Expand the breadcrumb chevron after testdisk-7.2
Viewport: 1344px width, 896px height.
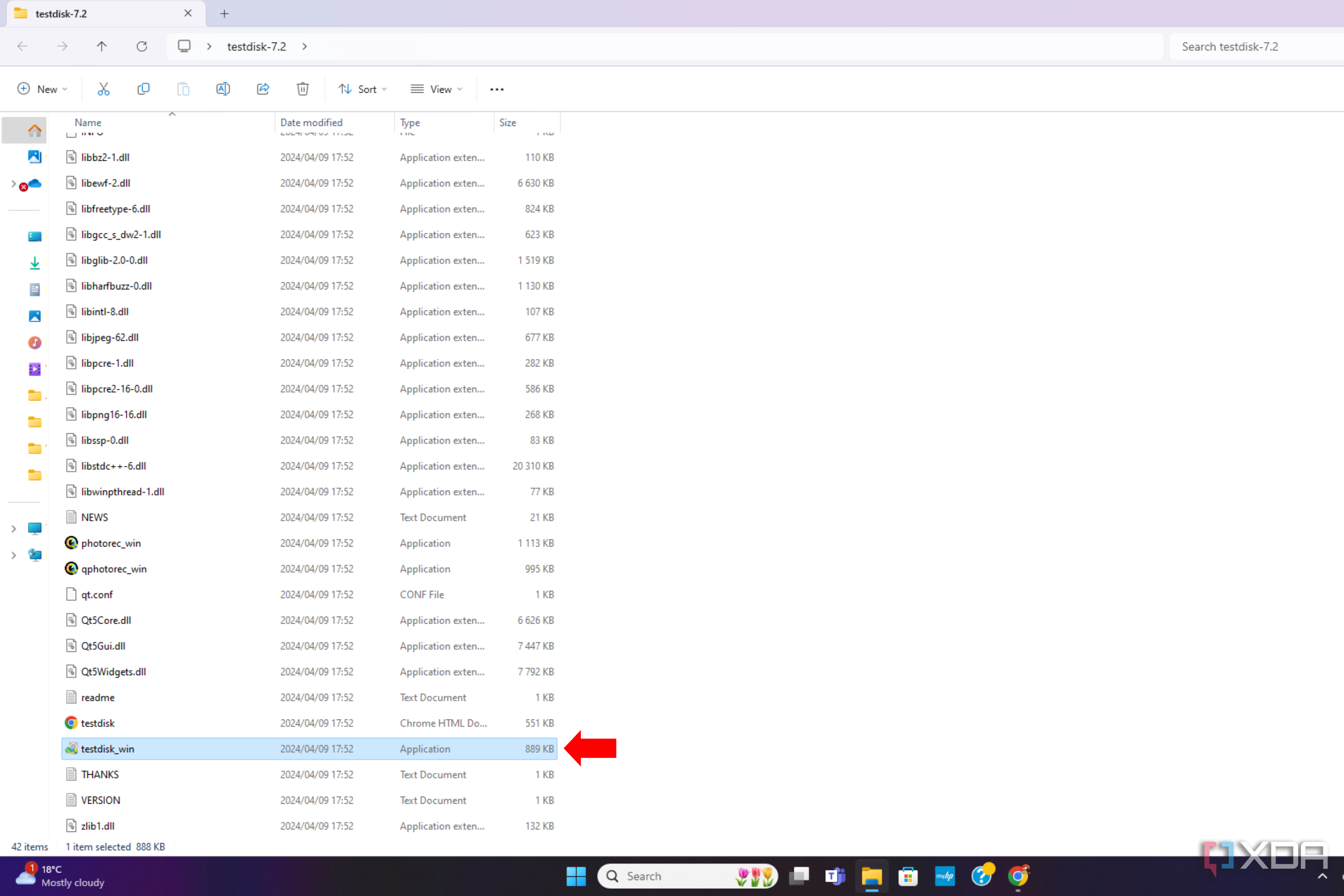[305, 46]
